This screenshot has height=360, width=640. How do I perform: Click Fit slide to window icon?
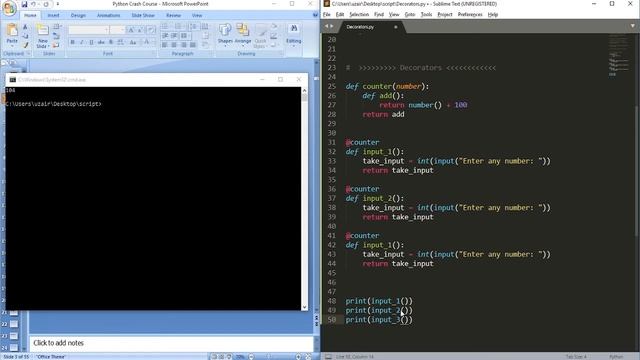point(308,357)
